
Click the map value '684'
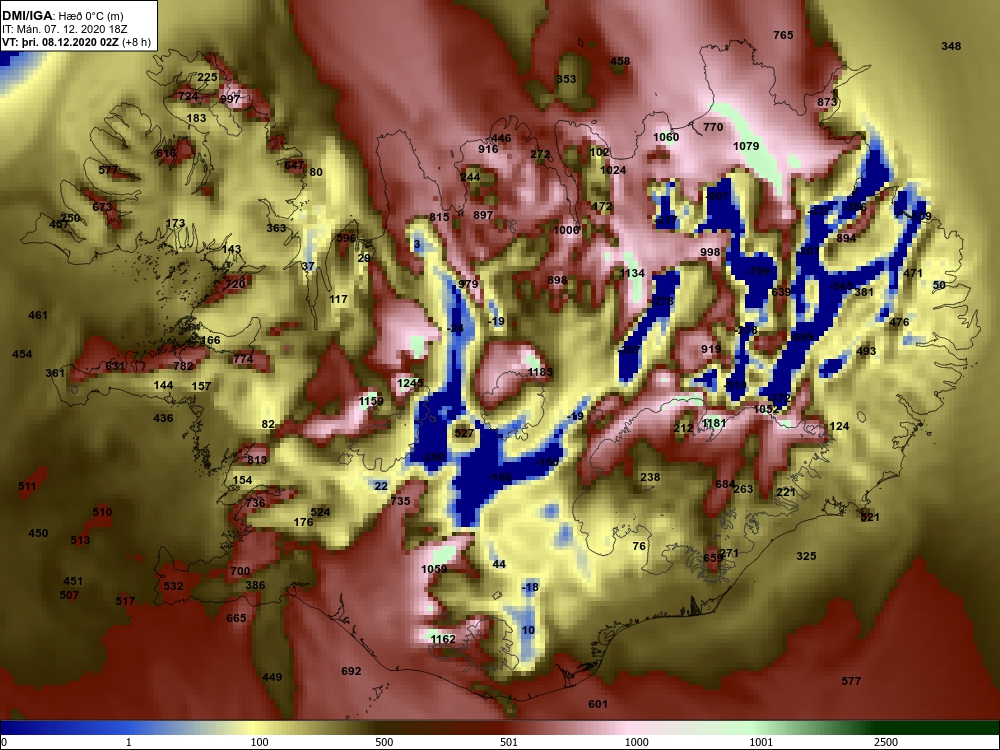coord(725,485)
